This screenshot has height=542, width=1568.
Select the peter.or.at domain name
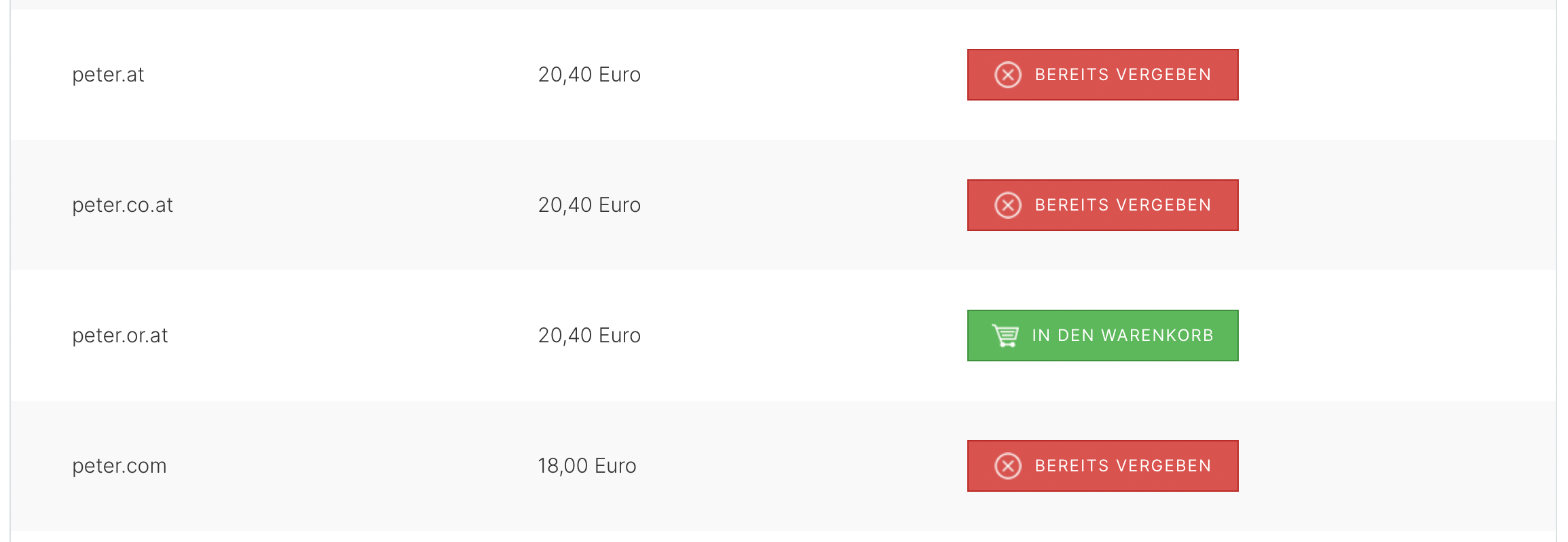120,336
